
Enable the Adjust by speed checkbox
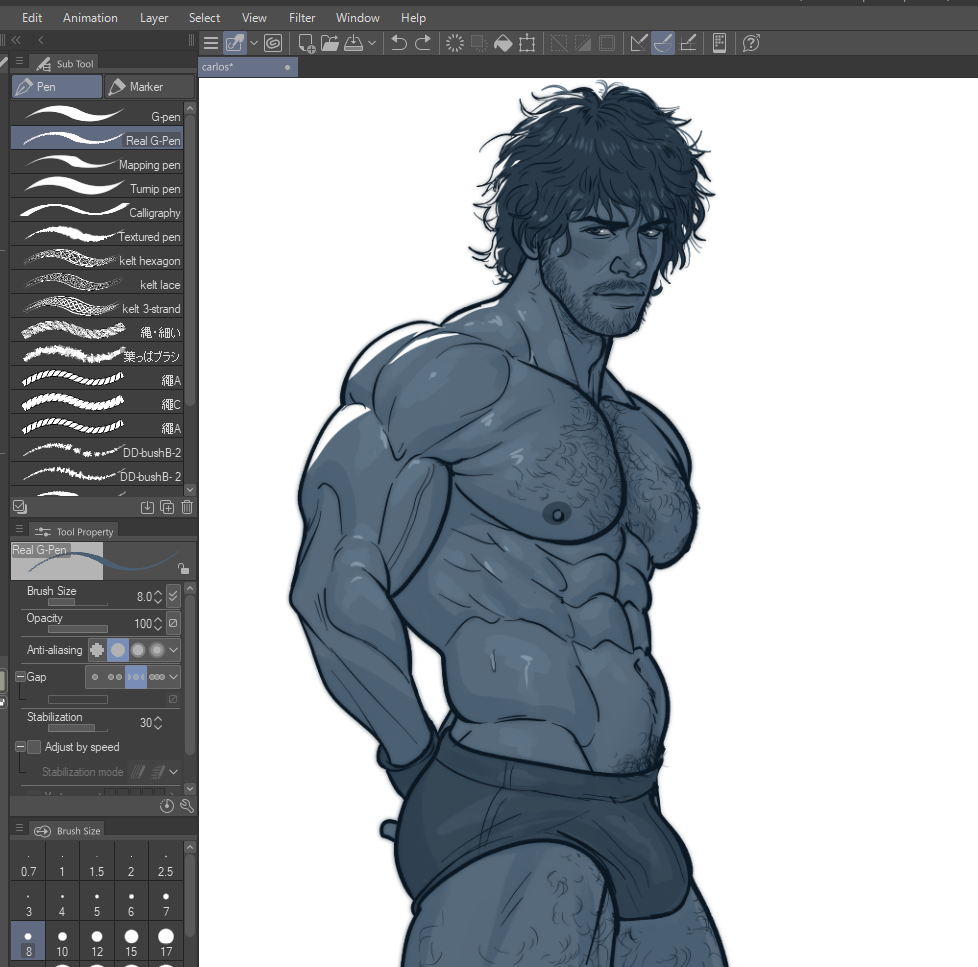click(x=34, y=747)
